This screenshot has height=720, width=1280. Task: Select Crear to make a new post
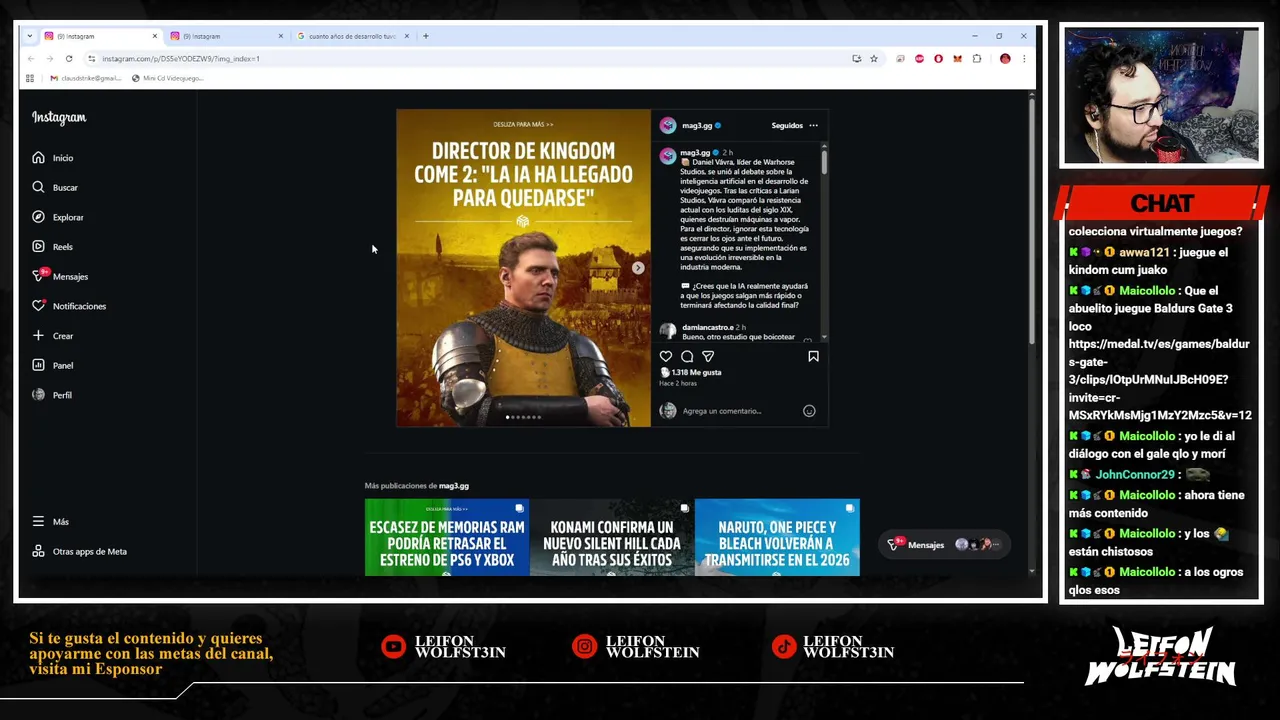[52, 336]
